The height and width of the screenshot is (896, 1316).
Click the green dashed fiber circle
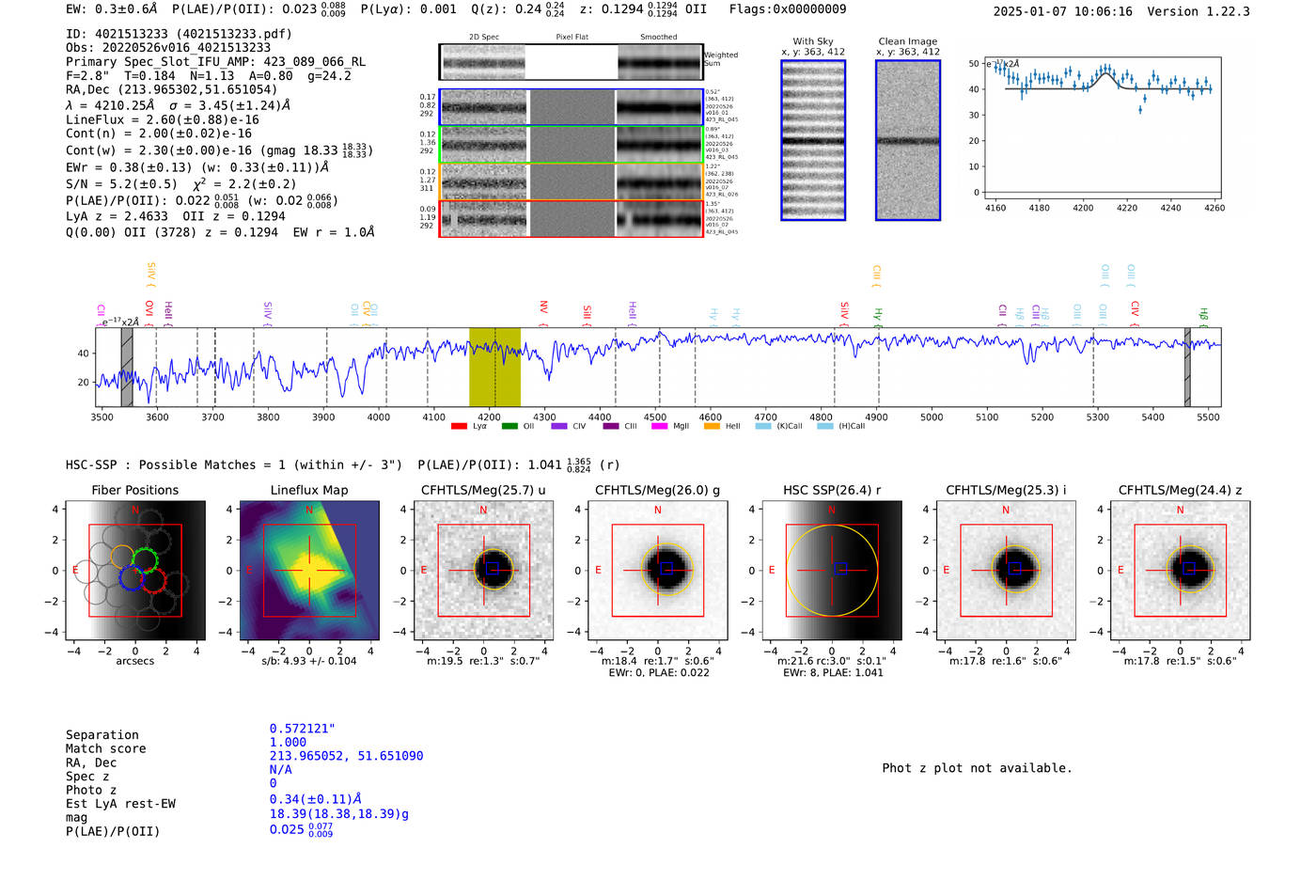click(x=145, y=560)
